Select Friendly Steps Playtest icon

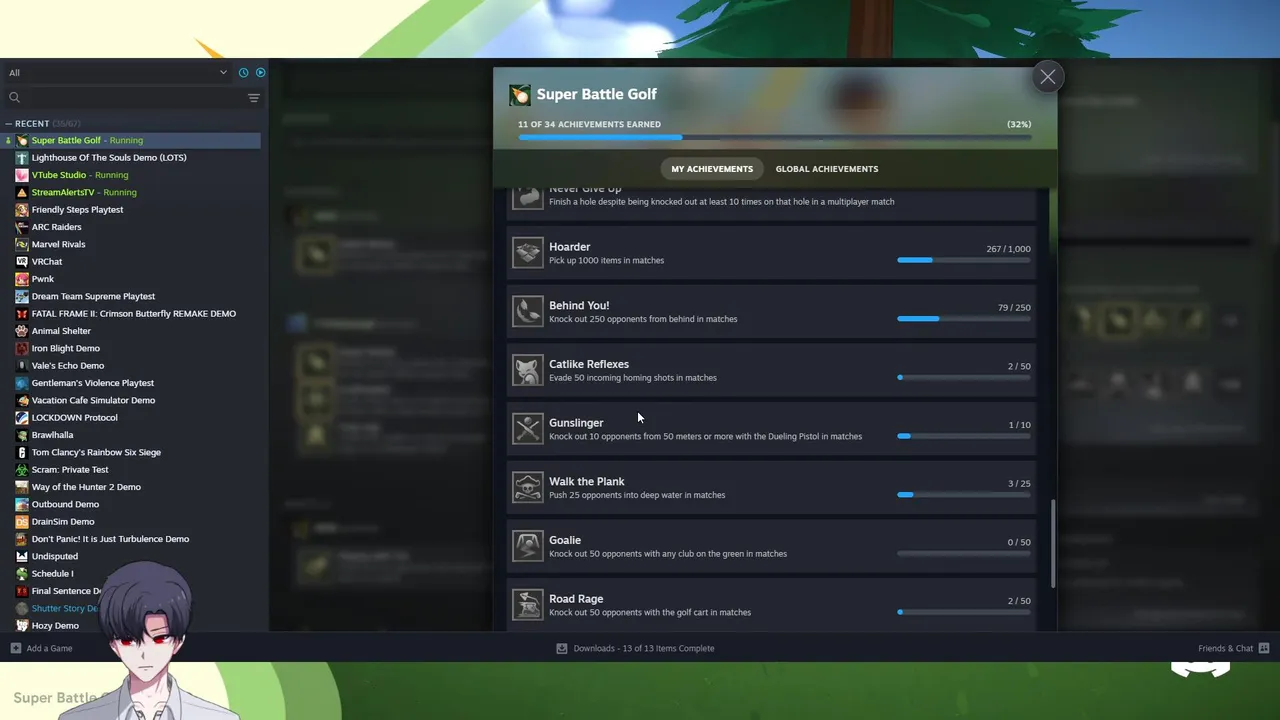(22, 210)
